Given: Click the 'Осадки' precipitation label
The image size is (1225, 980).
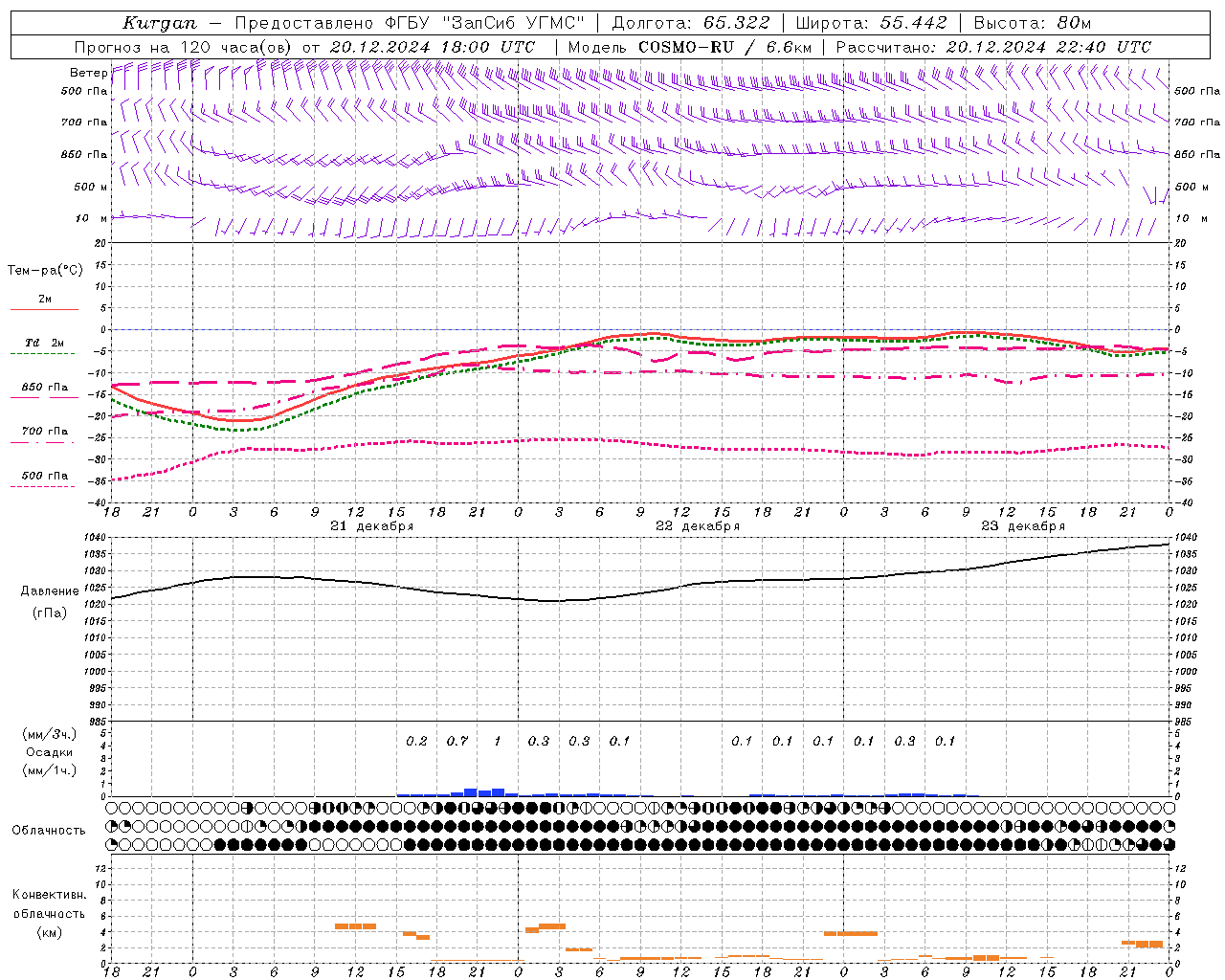Looking at the screenshot, I should (50, 752).
